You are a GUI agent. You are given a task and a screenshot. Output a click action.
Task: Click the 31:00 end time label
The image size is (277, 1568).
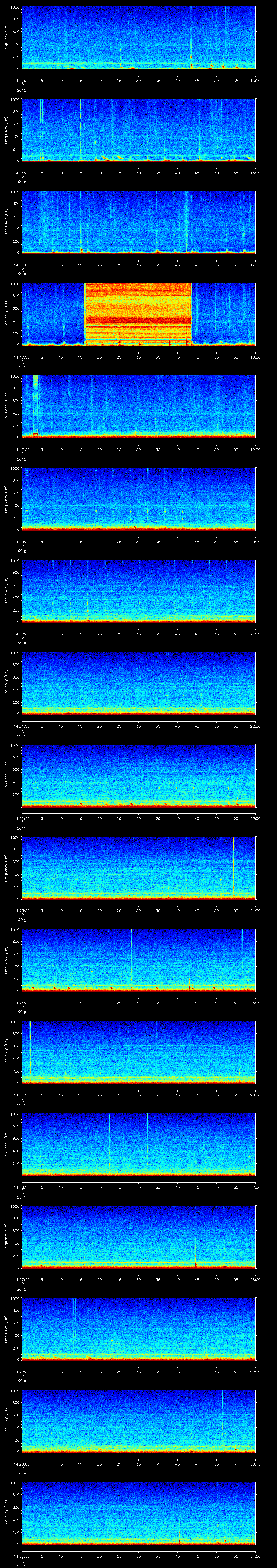click(x=256, y=1556)
